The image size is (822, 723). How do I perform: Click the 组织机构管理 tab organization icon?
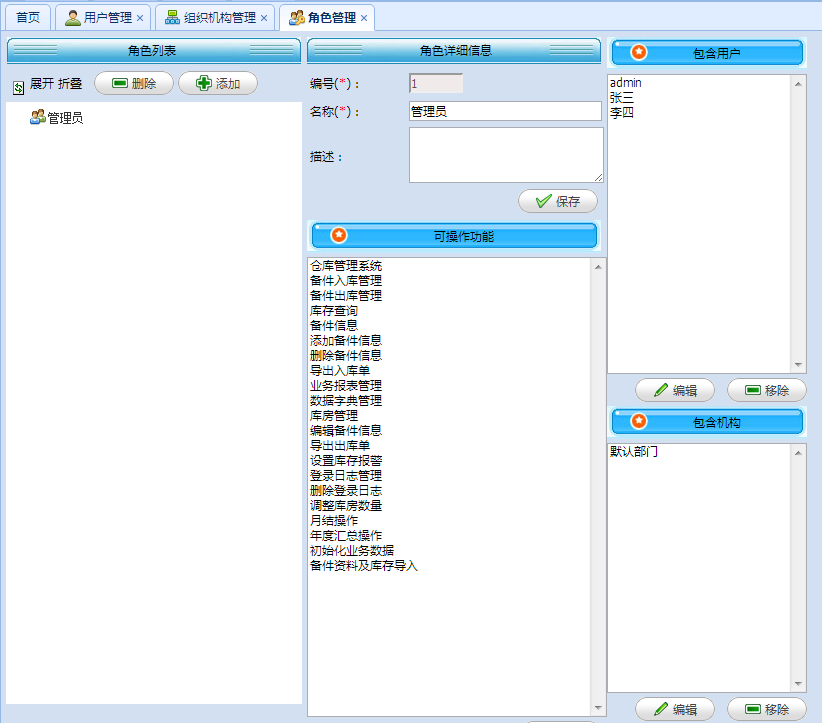(172, 17)
